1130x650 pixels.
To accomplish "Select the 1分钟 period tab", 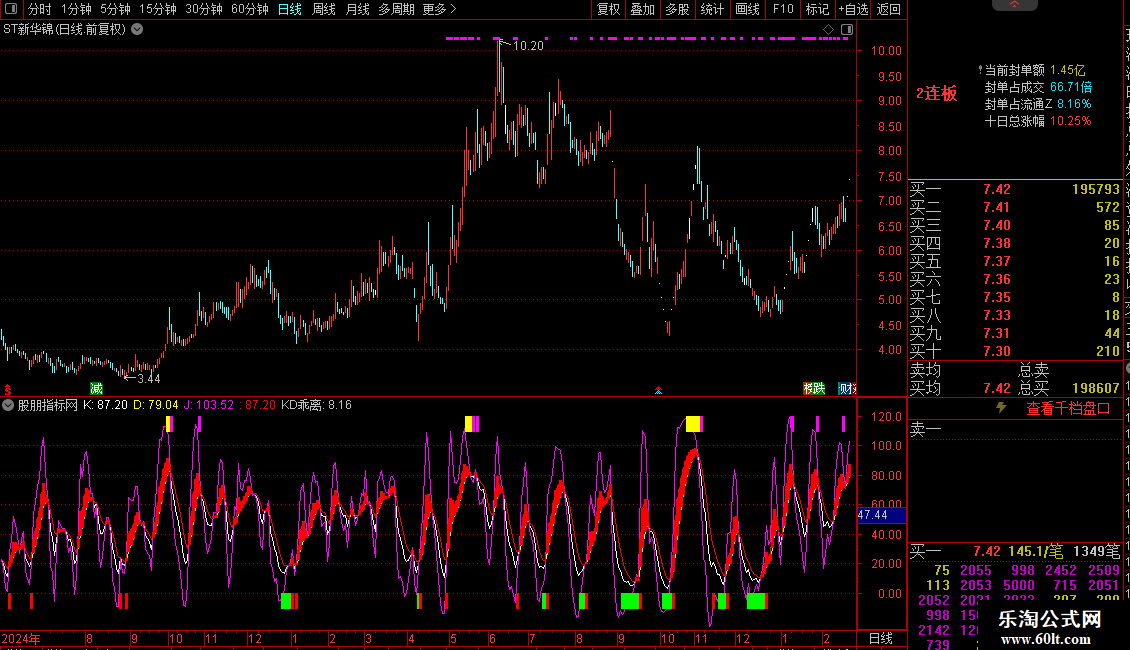I will (76, 9).
